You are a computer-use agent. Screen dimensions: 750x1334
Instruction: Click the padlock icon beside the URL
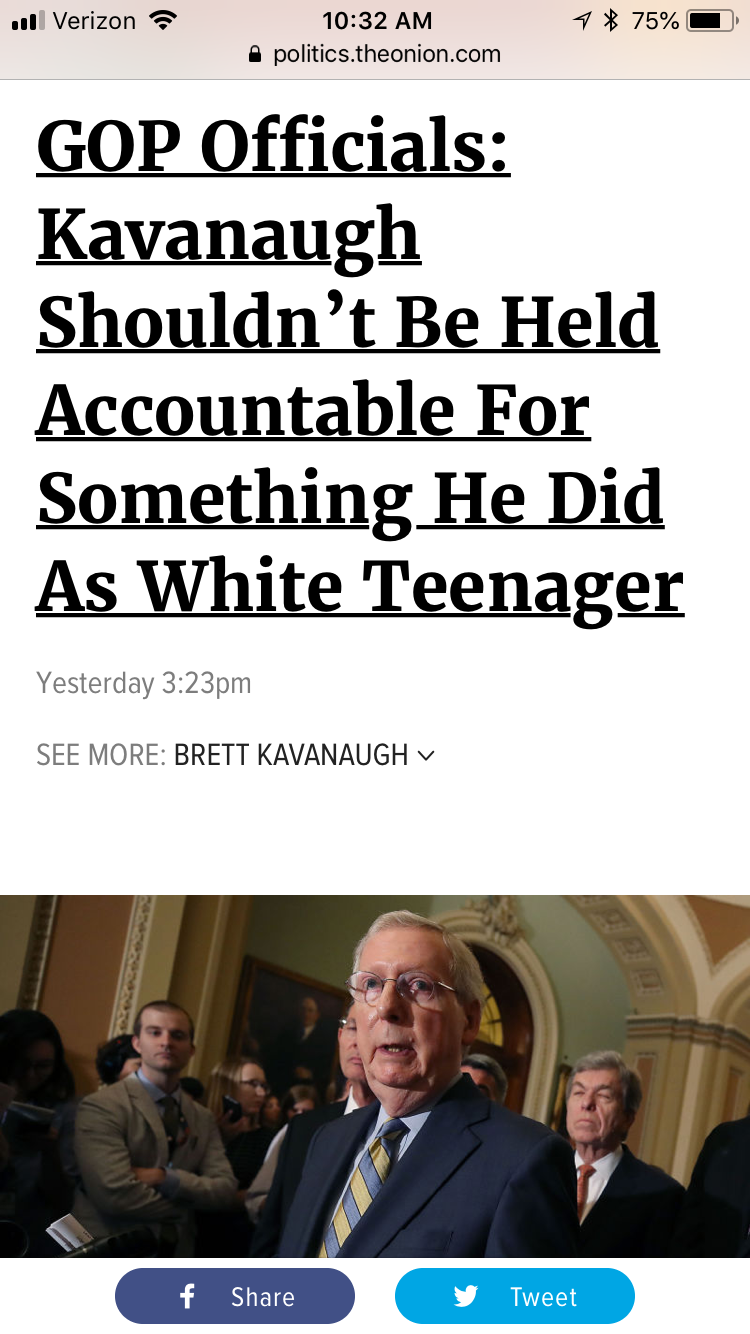point(256,54)
